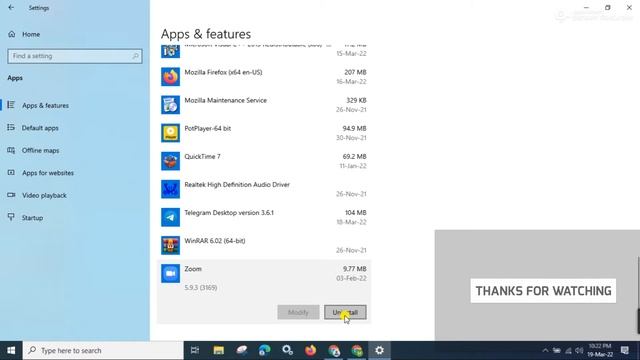Click Uninstall button for Zoom
The width and height of the screenshot is (640, 360).
point(345,312)
